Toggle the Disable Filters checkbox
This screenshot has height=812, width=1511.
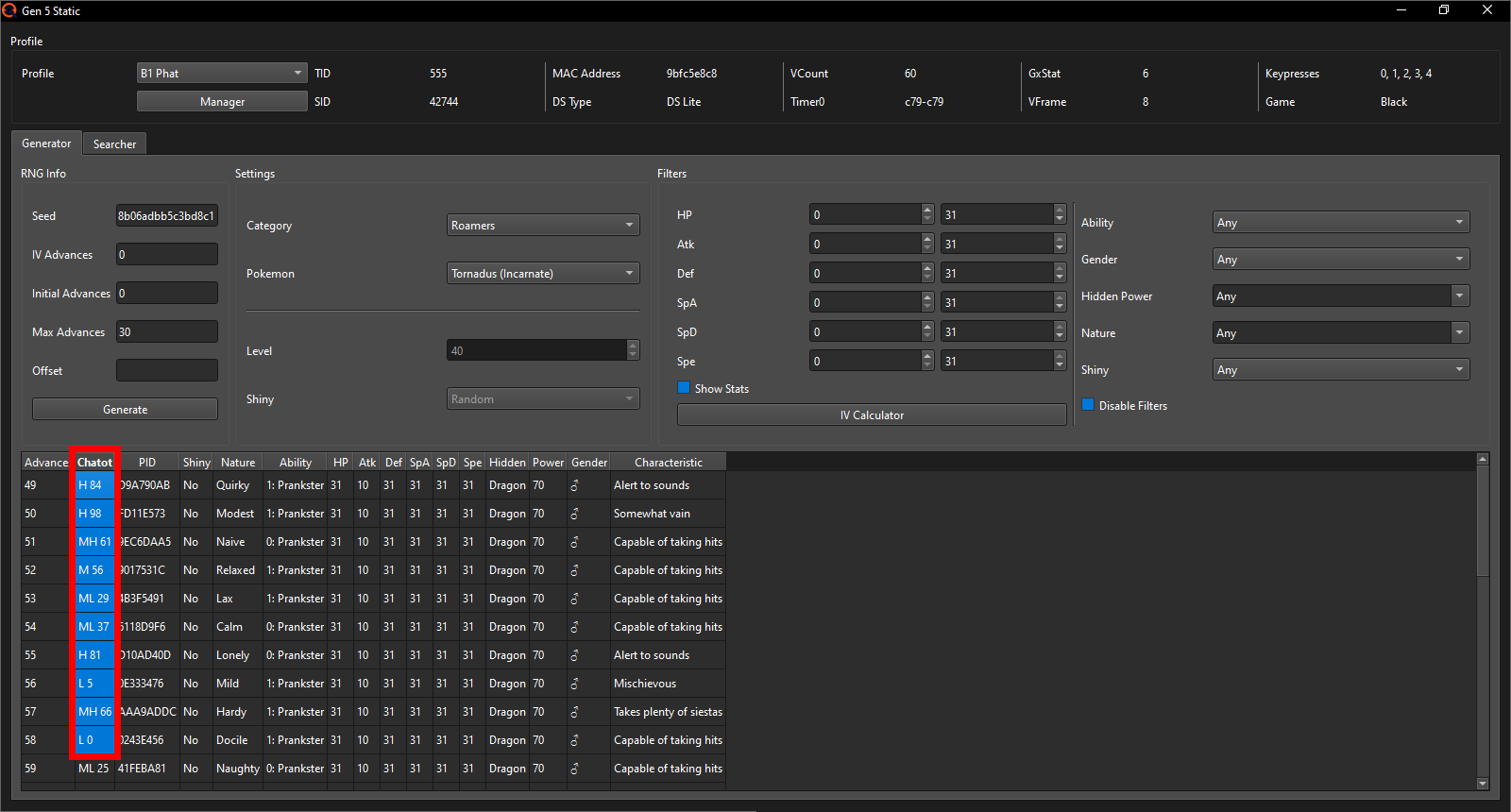(x=1088, y=405)
